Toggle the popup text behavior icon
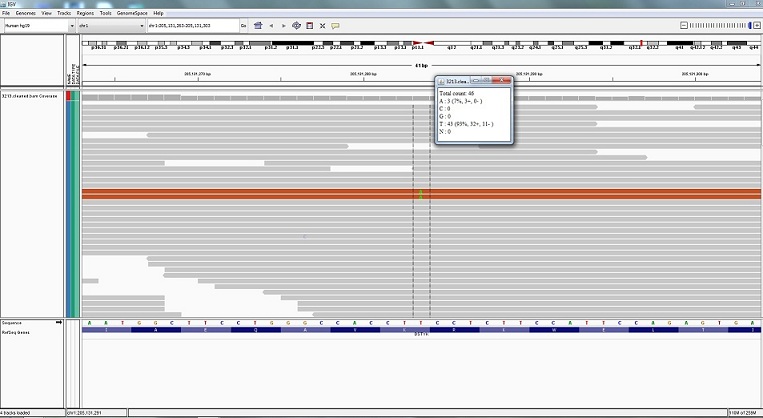 (x=335, y=26)
